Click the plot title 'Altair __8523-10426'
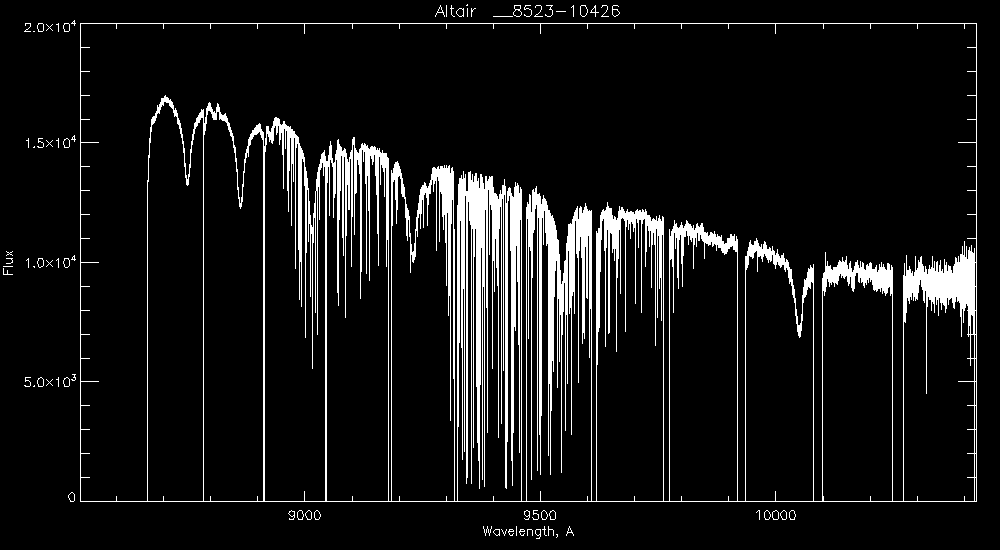 527,11
